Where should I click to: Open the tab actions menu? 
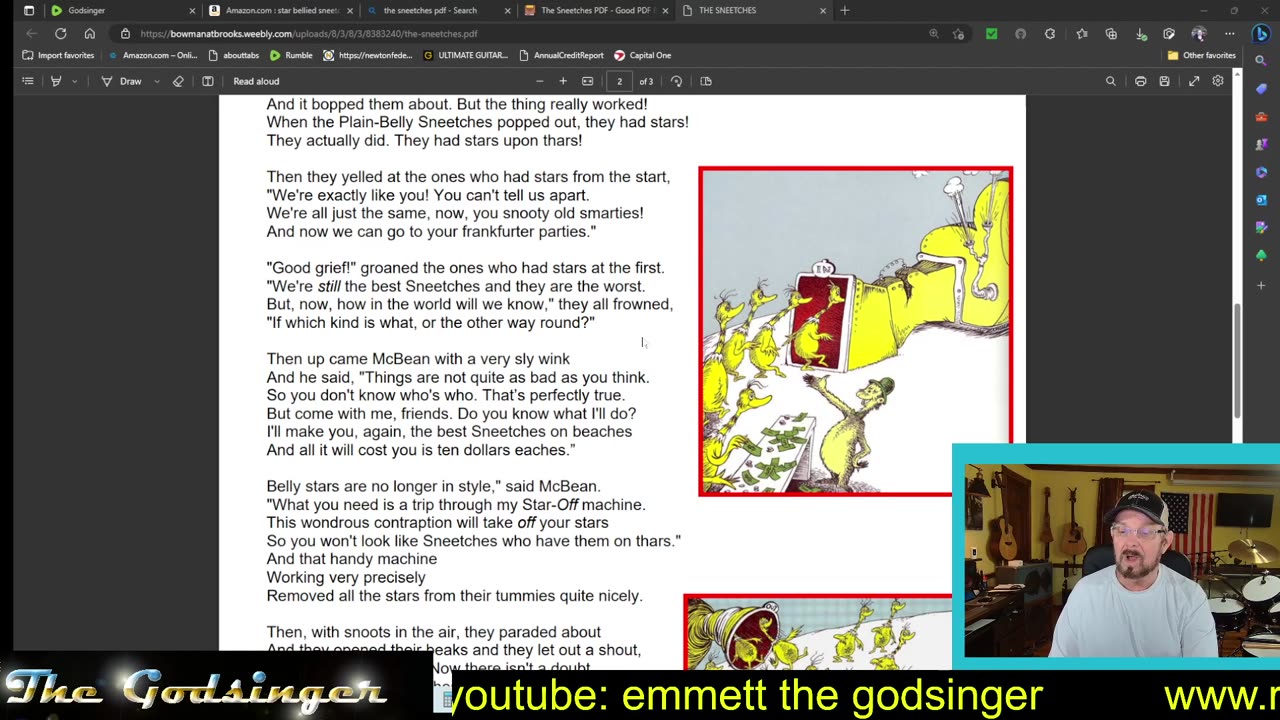click(x=28, y=10)
